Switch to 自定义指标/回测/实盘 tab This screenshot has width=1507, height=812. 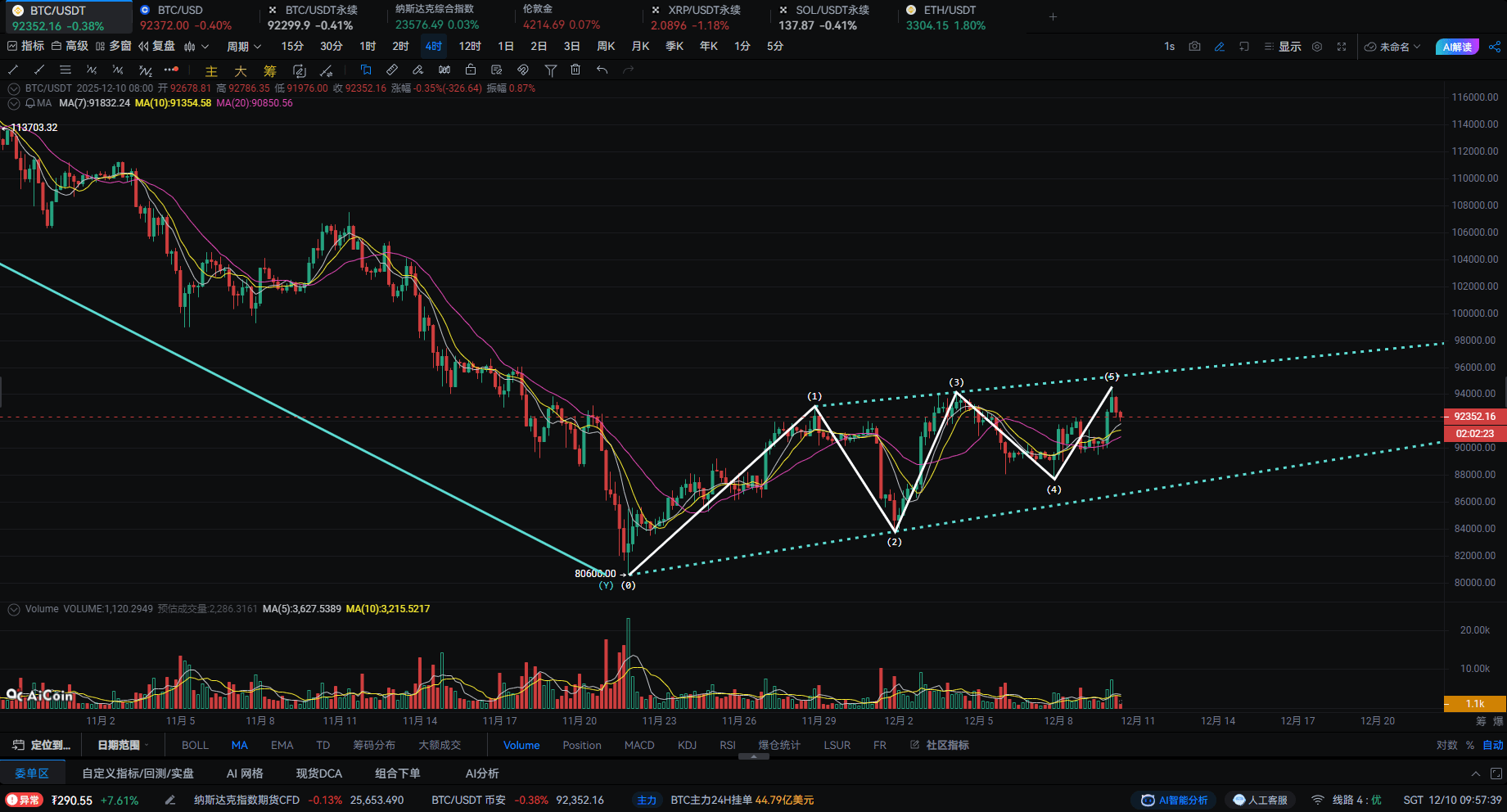click(x=138, y=774)
